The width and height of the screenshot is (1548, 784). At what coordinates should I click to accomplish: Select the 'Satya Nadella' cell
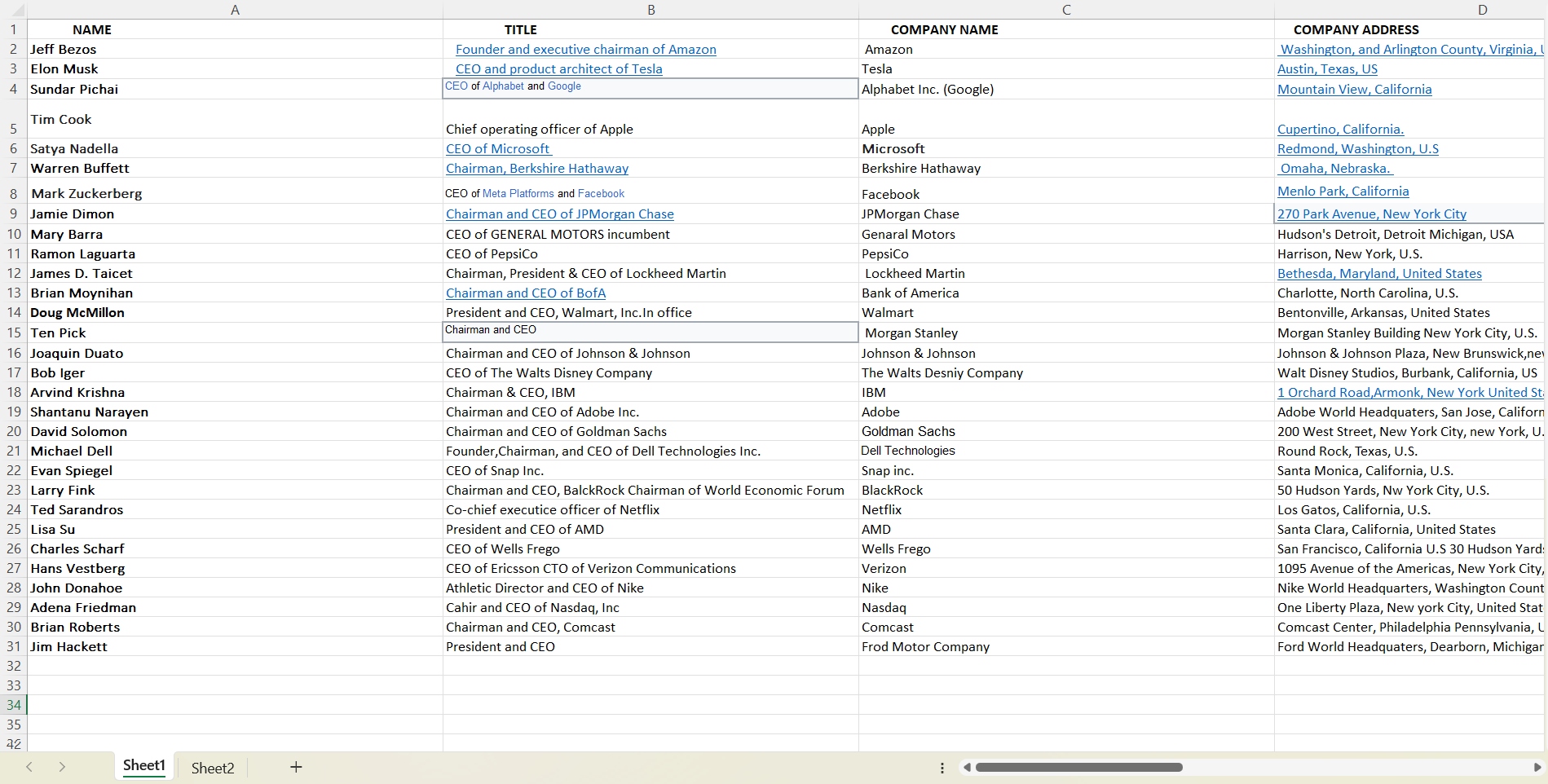(x=235, y=149)
